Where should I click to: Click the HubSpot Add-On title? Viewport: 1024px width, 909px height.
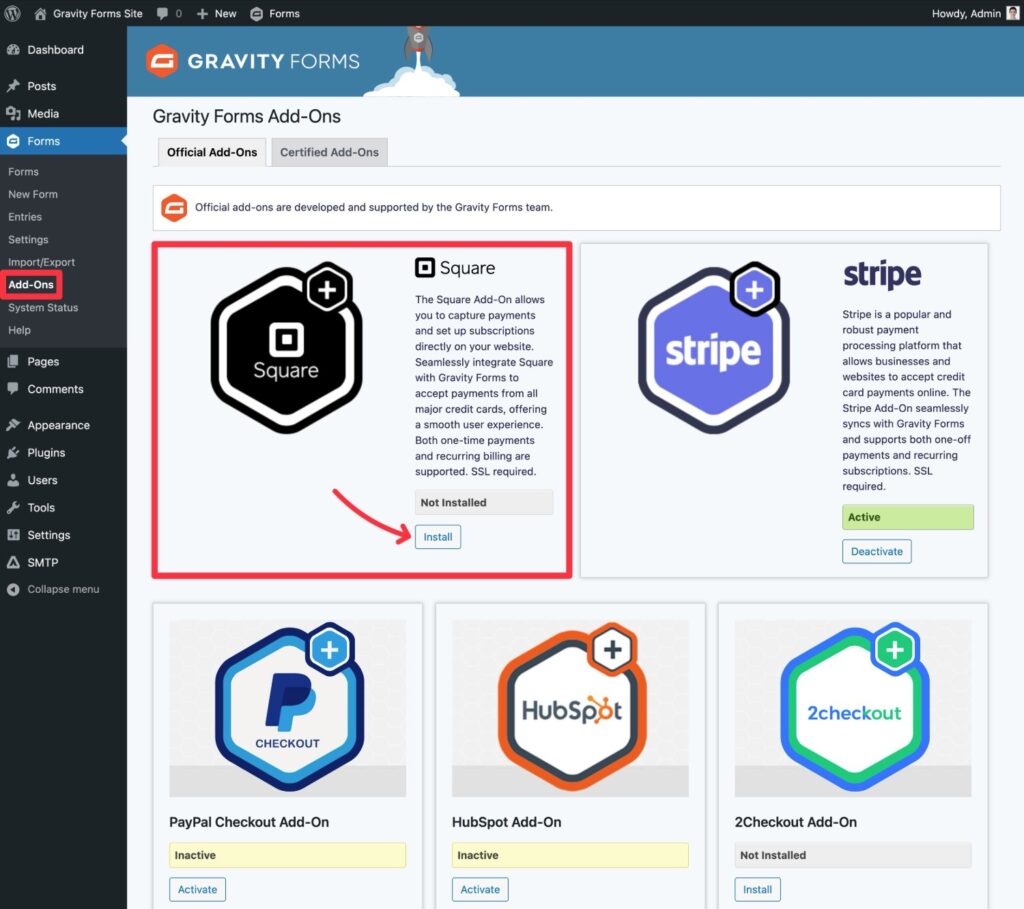click(507, 822)
